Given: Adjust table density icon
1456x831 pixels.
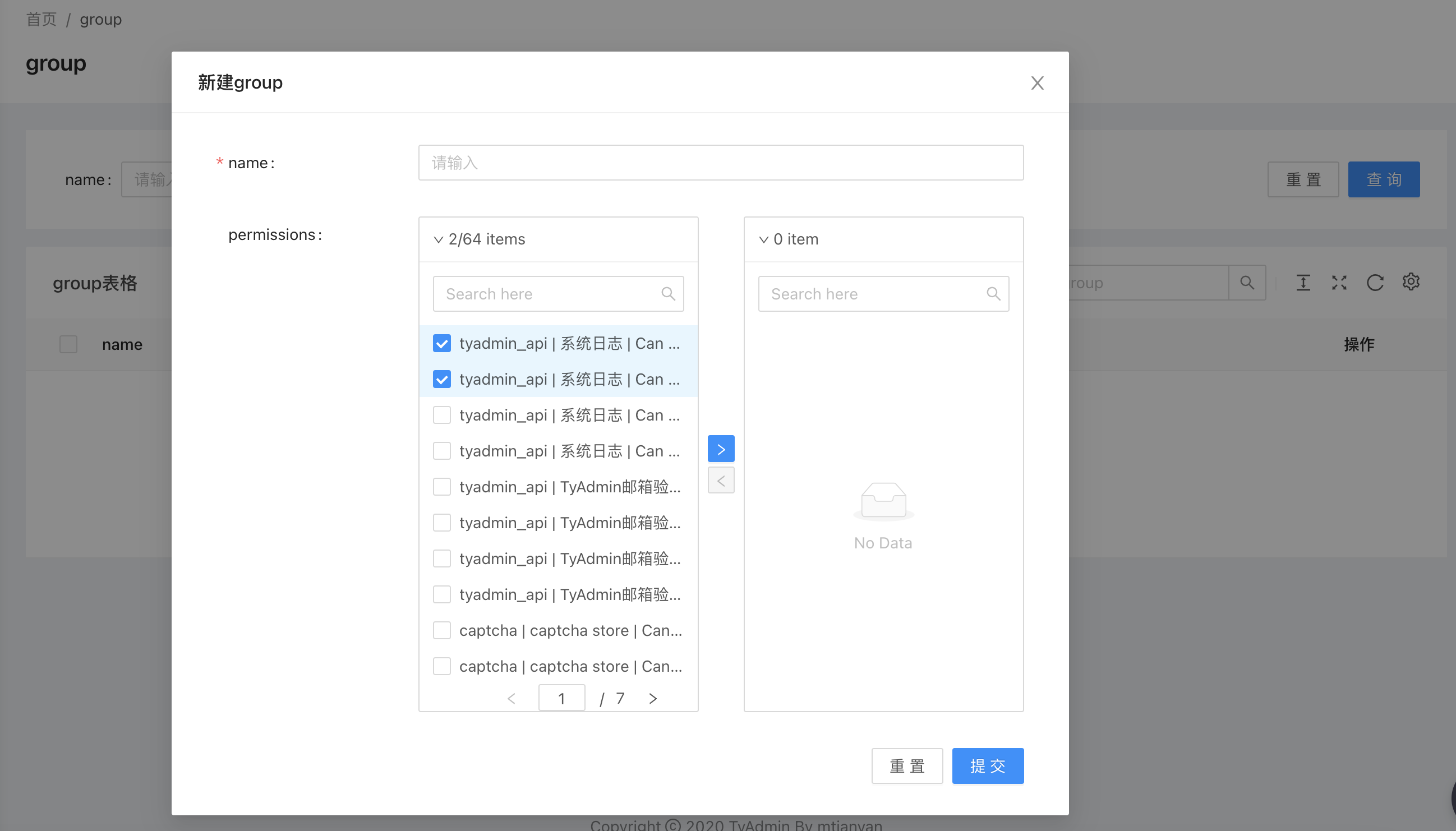Looking at the screenshot, I should point(1303,283).
